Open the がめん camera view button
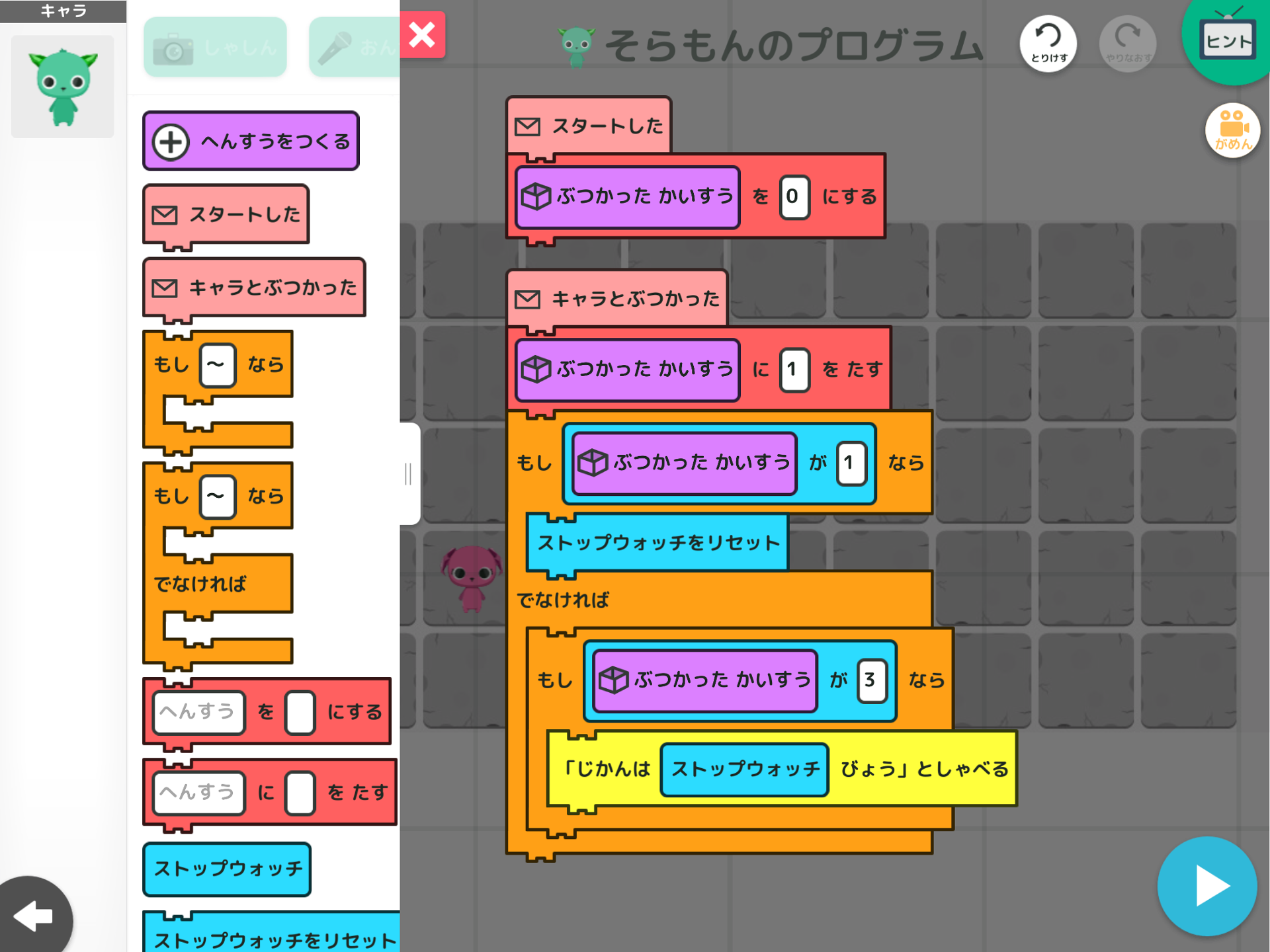The image size is (1270, 952). click(x=1232, y=130)
